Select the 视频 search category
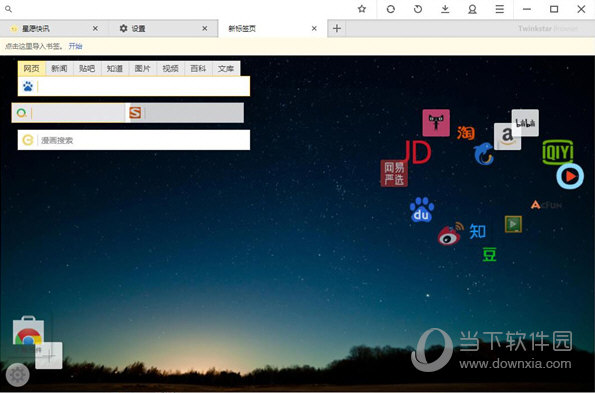Screen dimensions: 595x393 click(x=170, y=68)
